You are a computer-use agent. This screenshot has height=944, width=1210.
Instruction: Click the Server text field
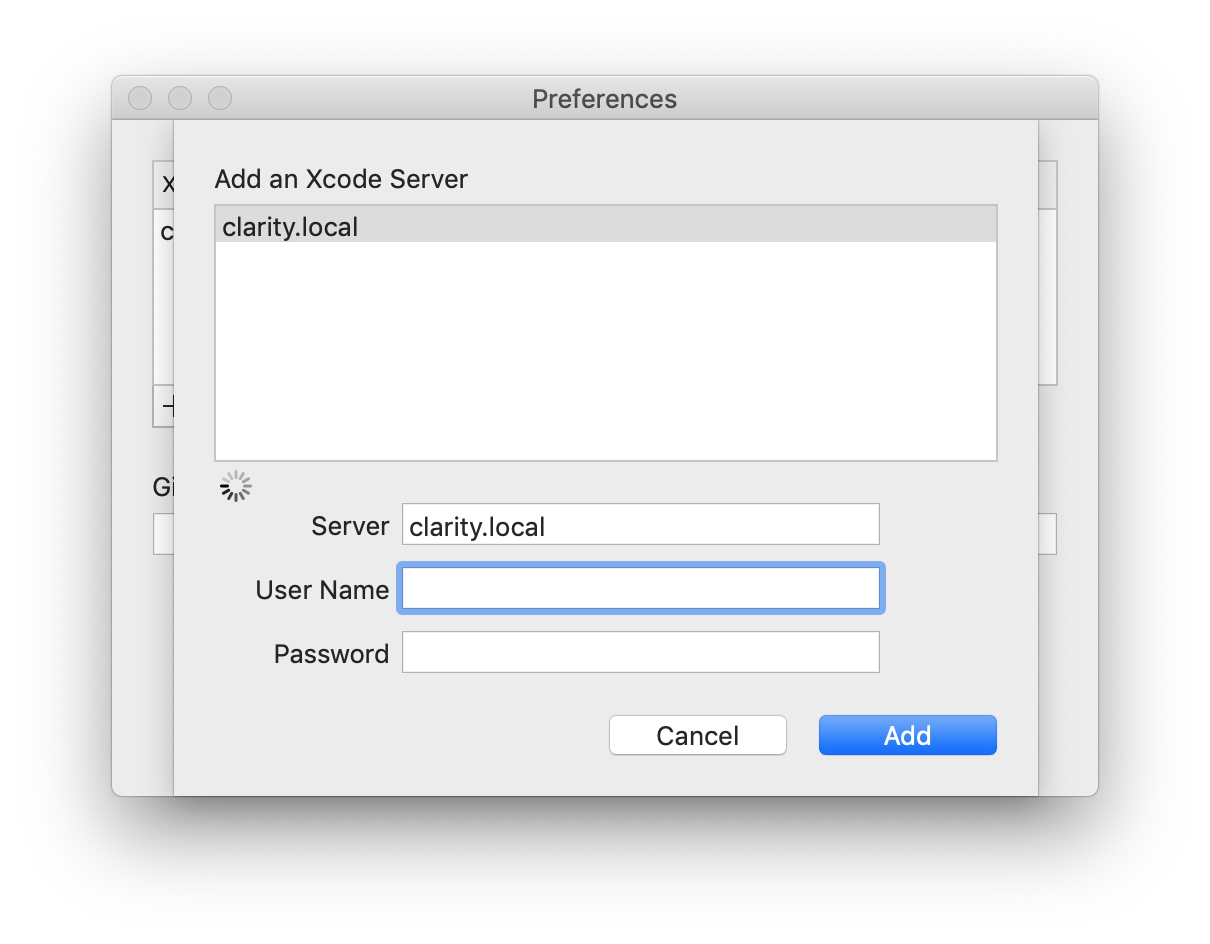(640, 524)
